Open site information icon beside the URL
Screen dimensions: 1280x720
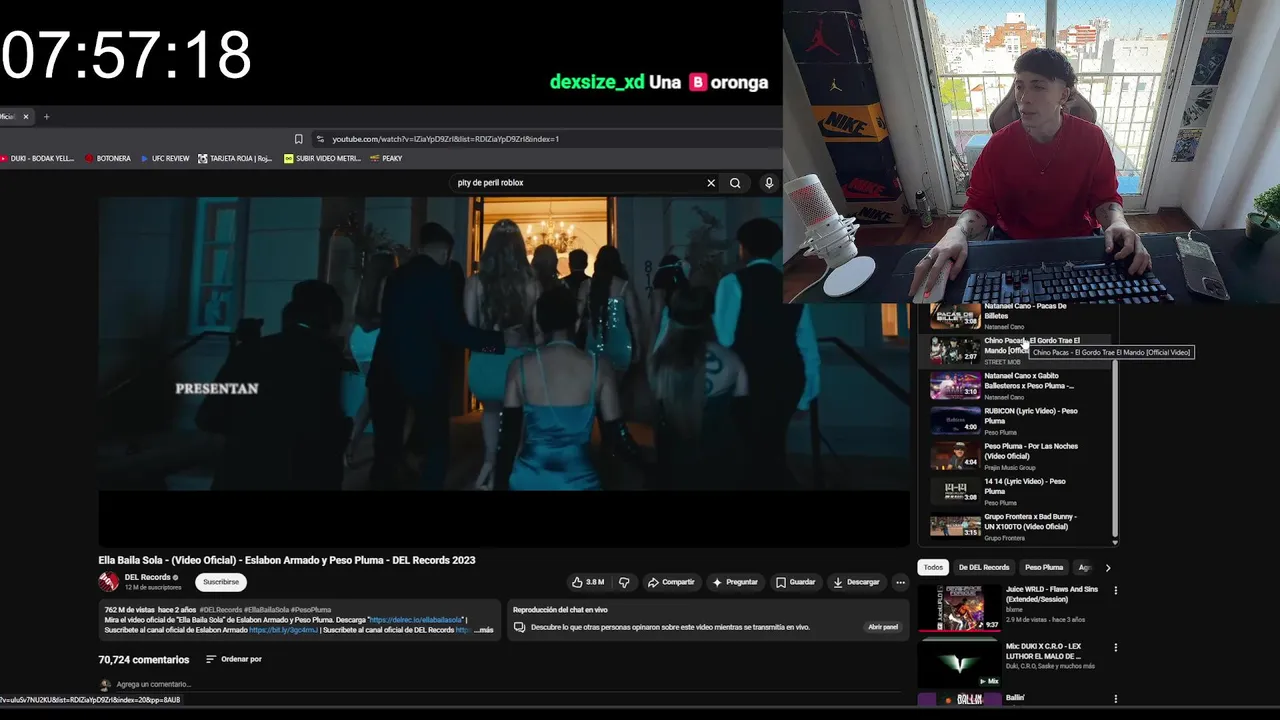pos(320,139)
